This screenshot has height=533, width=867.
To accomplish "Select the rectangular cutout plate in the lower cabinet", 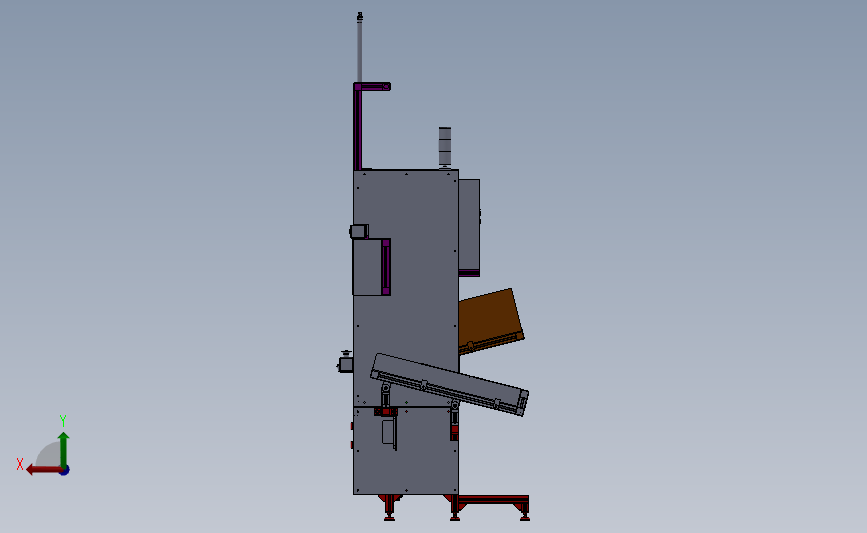I will (389, 433).
